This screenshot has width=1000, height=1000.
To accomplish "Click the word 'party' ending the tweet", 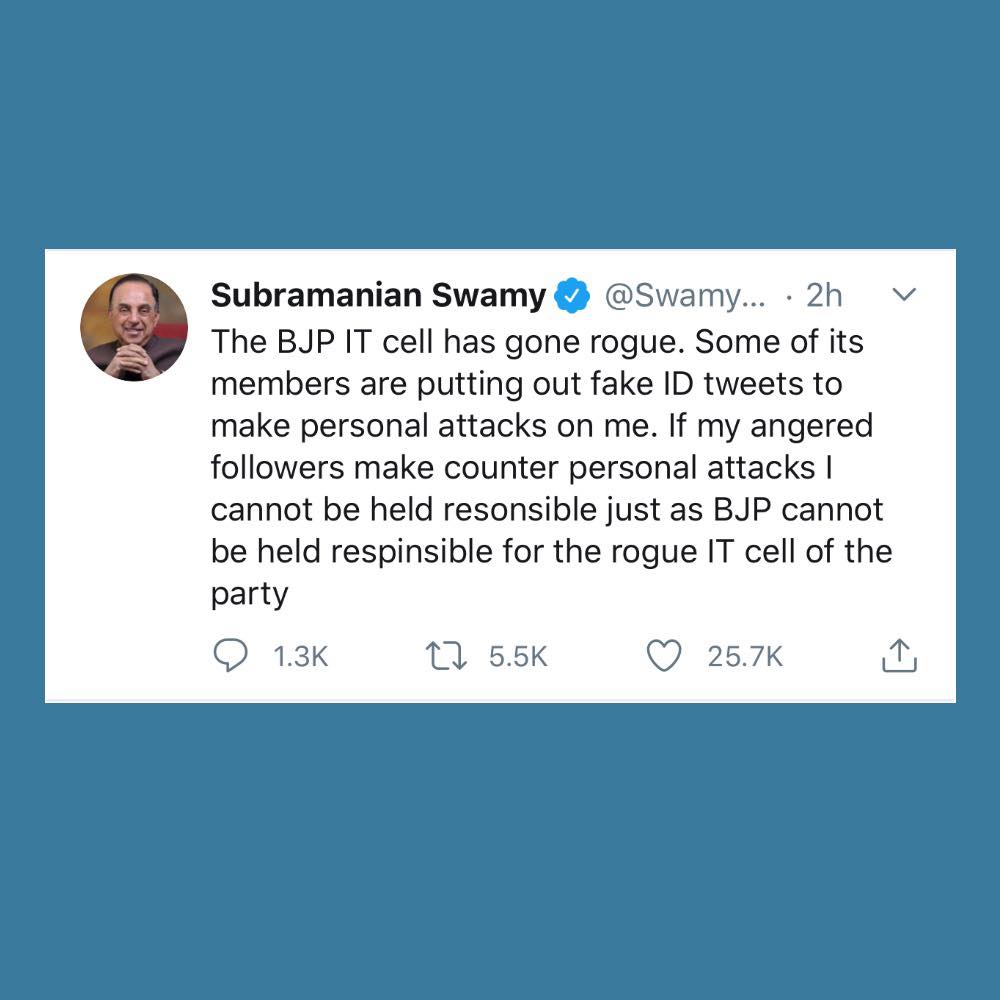I will (x=249, y=595).
